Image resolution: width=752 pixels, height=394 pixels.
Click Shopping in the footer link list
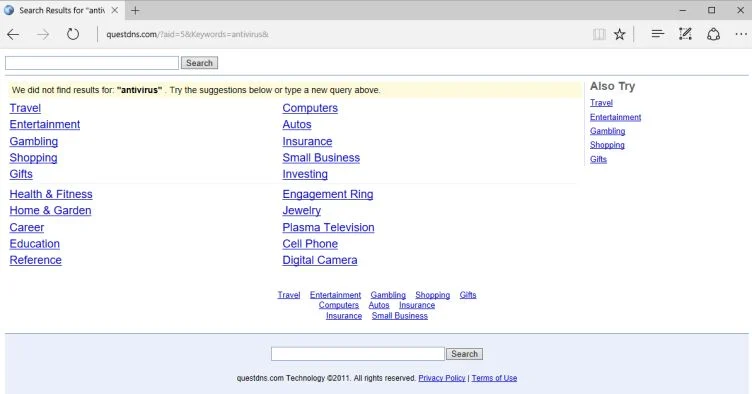click(433, 295)
